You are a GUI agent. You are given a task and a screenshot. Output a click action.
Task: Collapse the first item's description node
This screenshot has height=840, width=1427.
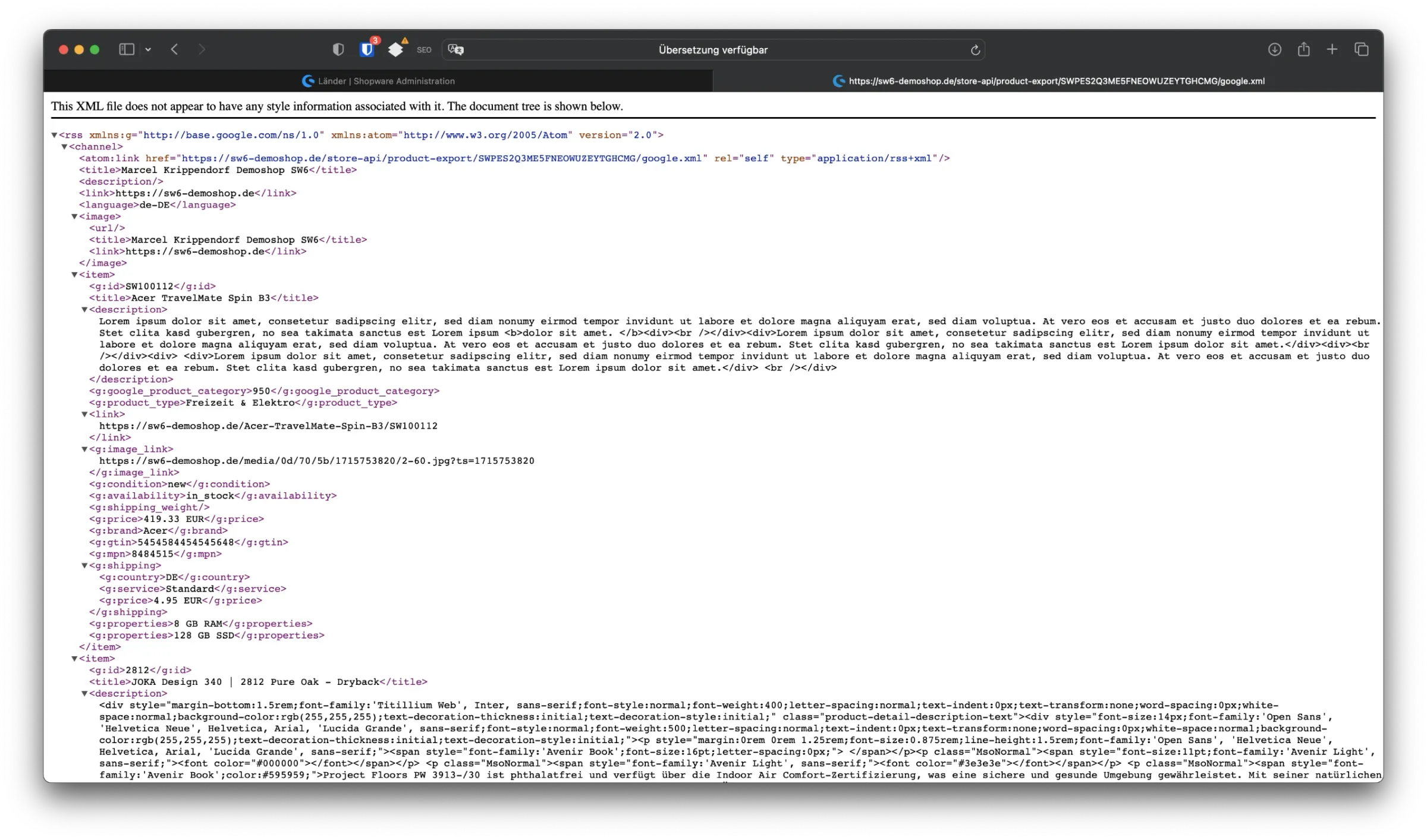(x=84, y=310)
